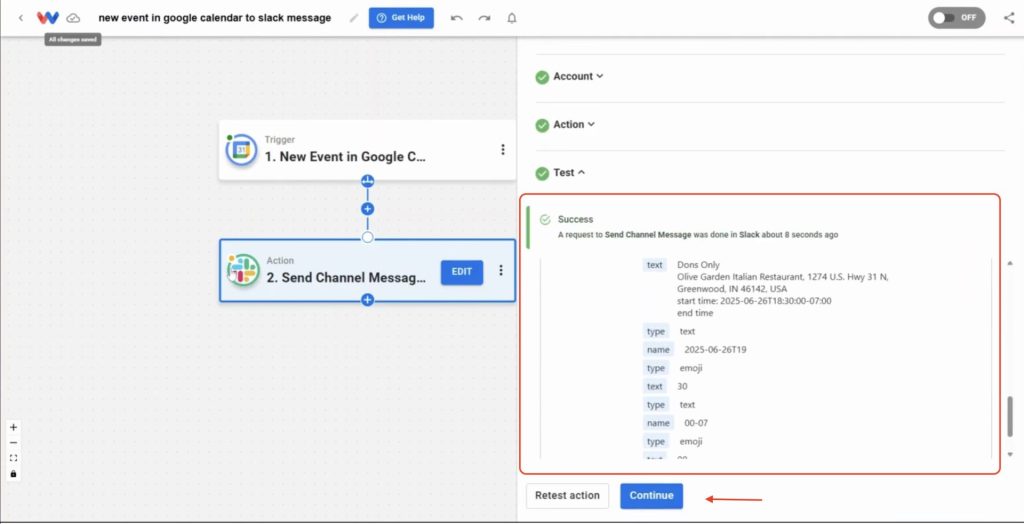Screen dimensions: 1024x524
Task: Select the trigger card New Event in Google C...
Action: click(x=367, y=150)
